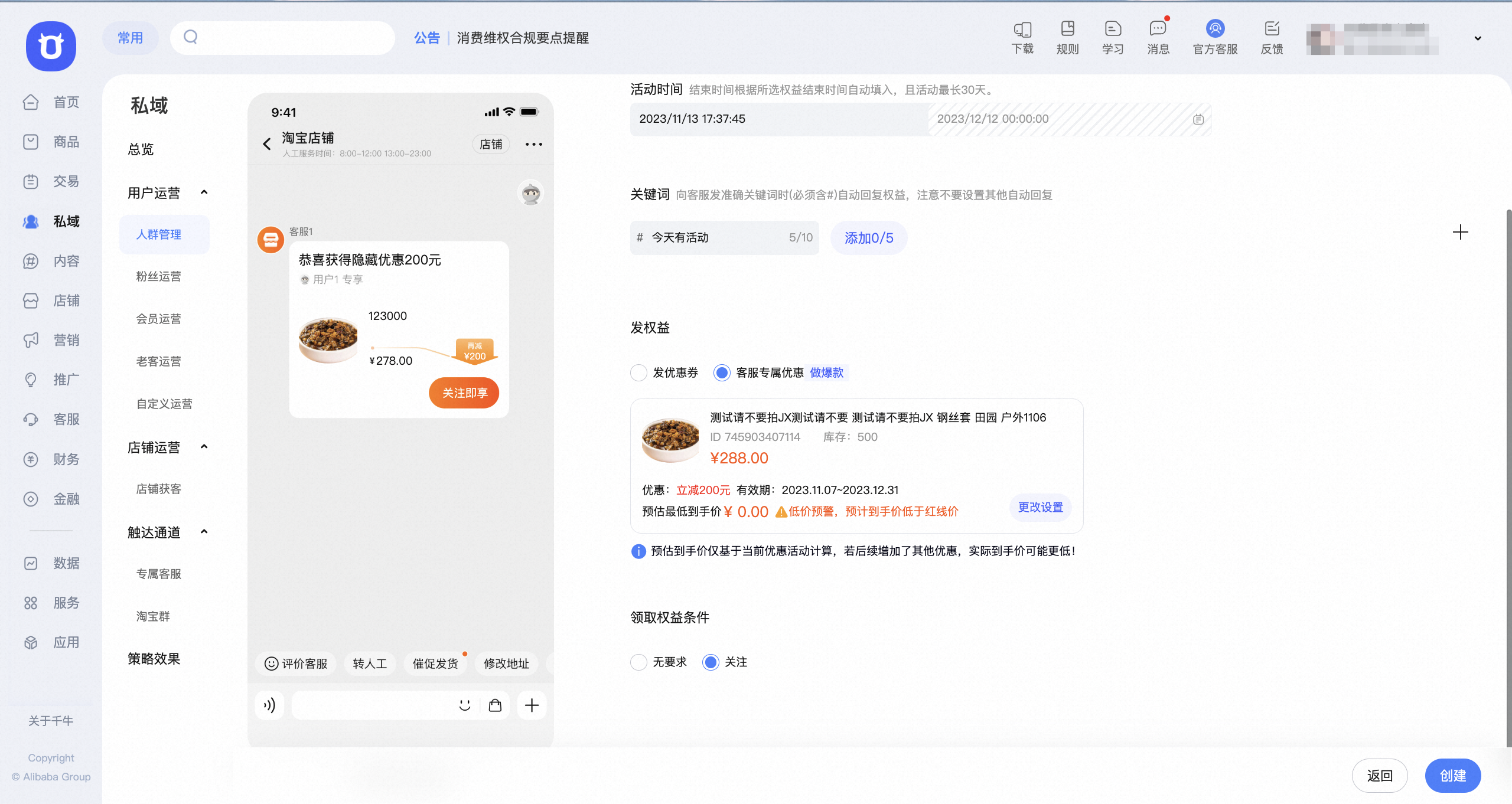Screen dimensions: 1512x804
Task: Select 客服专属优惠 radio option
Action: [x=722, y=372]
